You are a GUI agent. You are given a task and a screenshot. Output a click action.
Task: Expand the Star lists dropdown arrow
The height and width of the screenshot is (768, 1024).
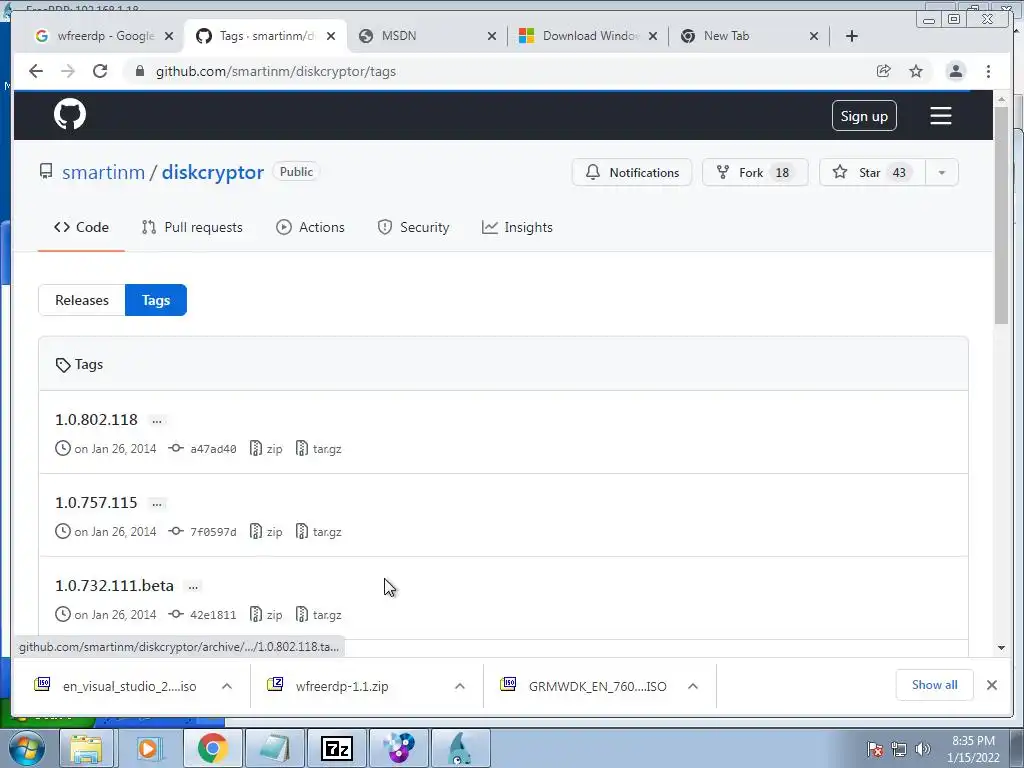point(942,172)
